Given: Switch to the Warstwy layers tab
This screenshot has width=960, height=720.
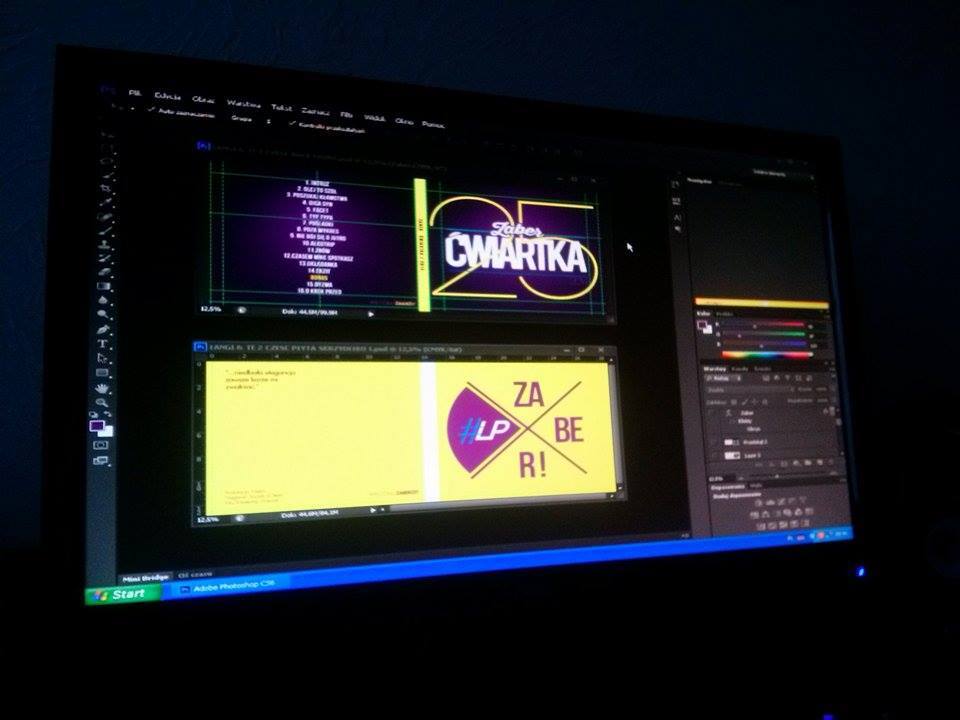Looking at the screenshot, I should (x=714, y=369).
